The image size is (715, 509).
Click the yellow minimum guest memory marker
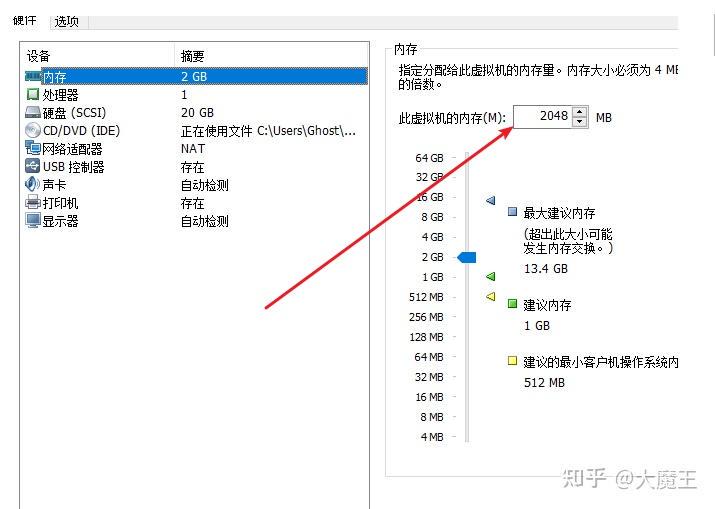[491, 296]
